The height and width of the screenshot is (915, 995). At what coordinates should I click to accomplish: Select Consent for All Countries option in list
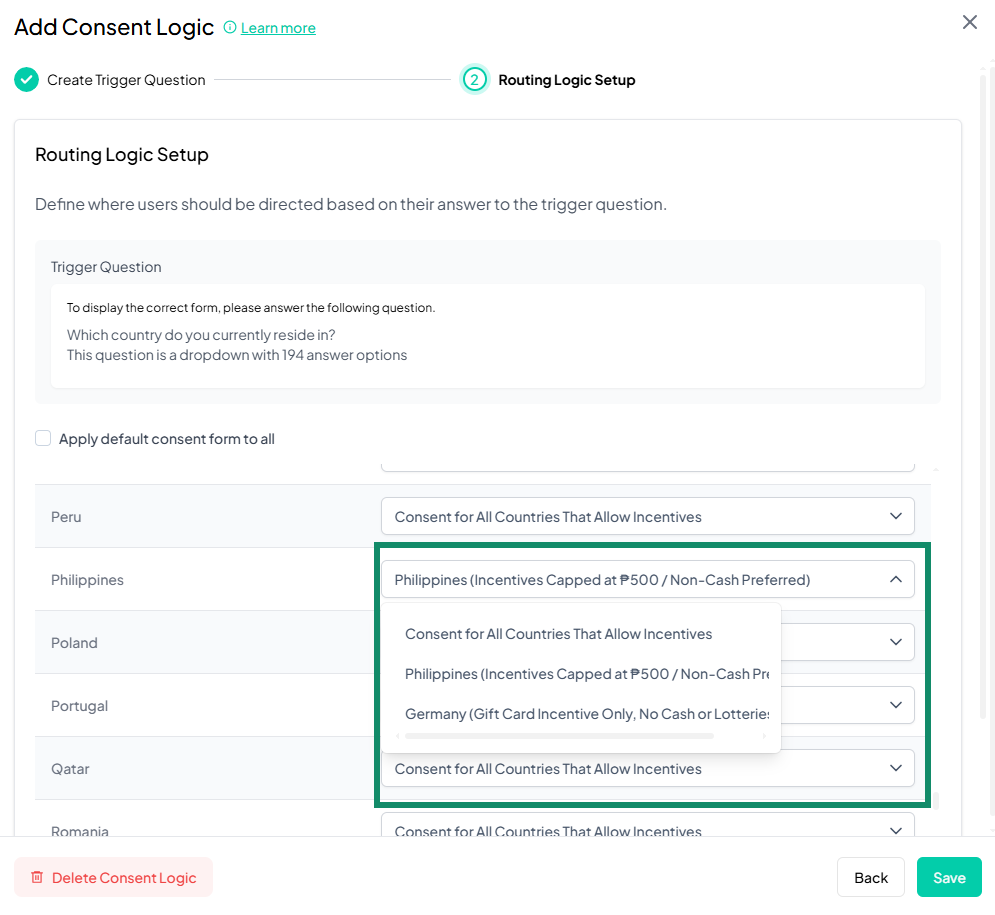click(558, 634)
